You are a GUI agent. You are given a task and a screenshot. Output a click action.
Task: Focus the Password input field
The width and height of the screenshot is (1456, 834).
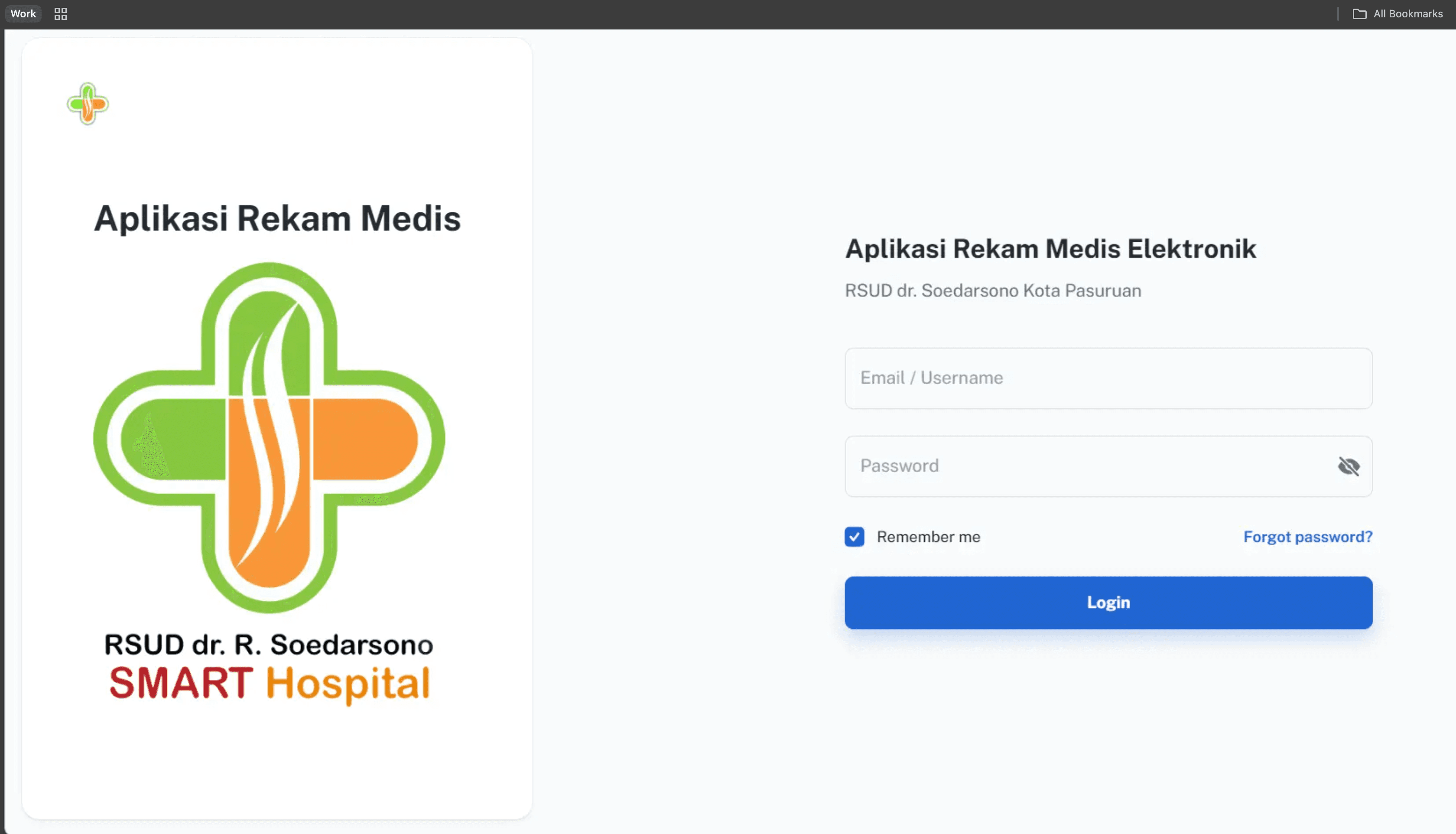point(1108,466)
